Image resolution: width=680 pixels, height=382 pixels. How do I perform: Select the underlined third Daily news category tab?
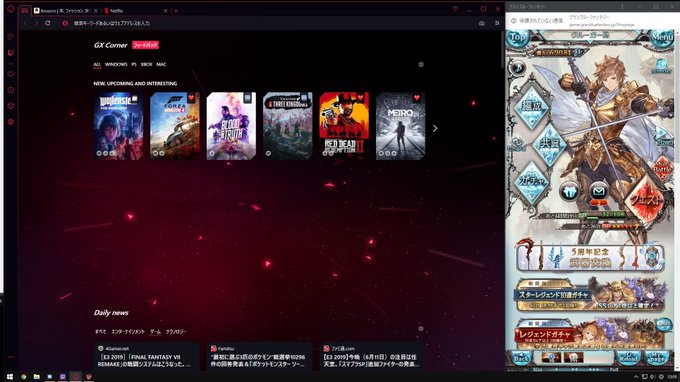point(155,331)
